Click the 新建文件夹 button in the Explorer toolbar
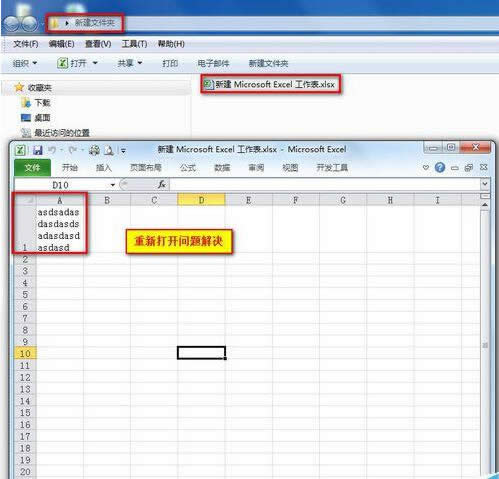The width and height of the screenshot is (499, 479). click(x=268, y=63)
